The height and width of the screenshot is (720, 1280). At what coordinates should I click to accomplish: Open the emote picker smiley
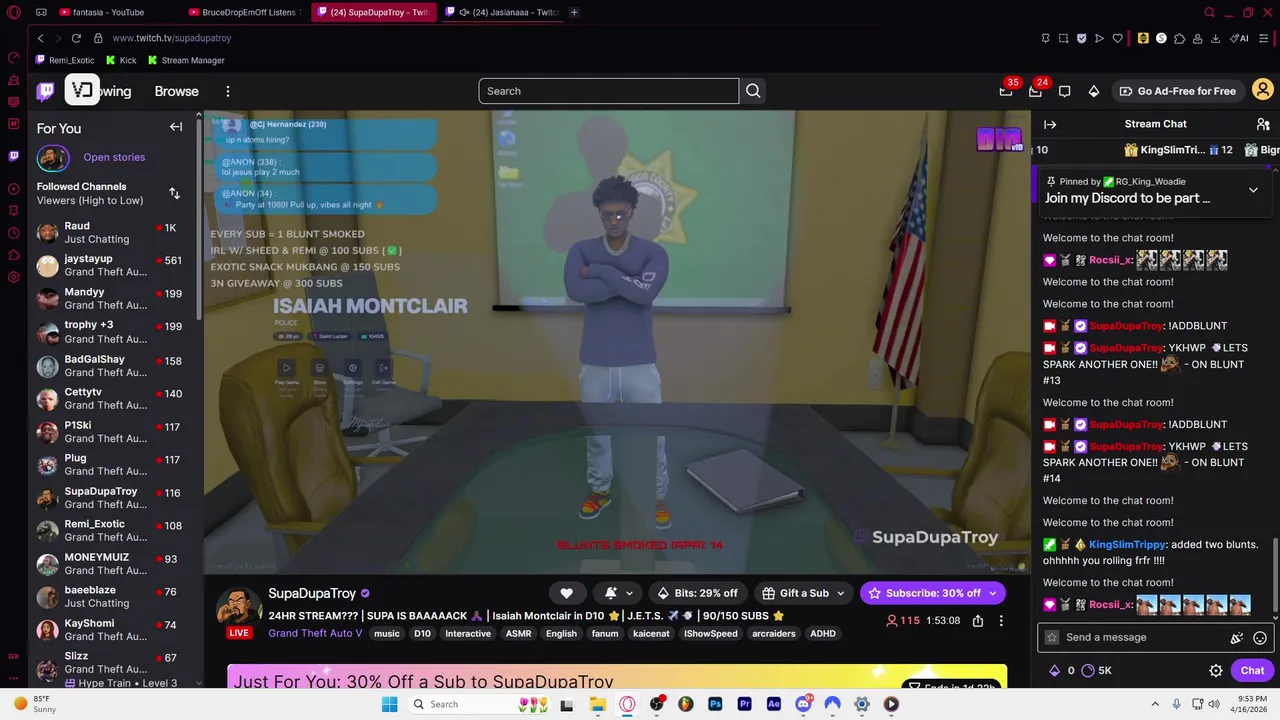pyautogui.click(x=1260, y=638)
